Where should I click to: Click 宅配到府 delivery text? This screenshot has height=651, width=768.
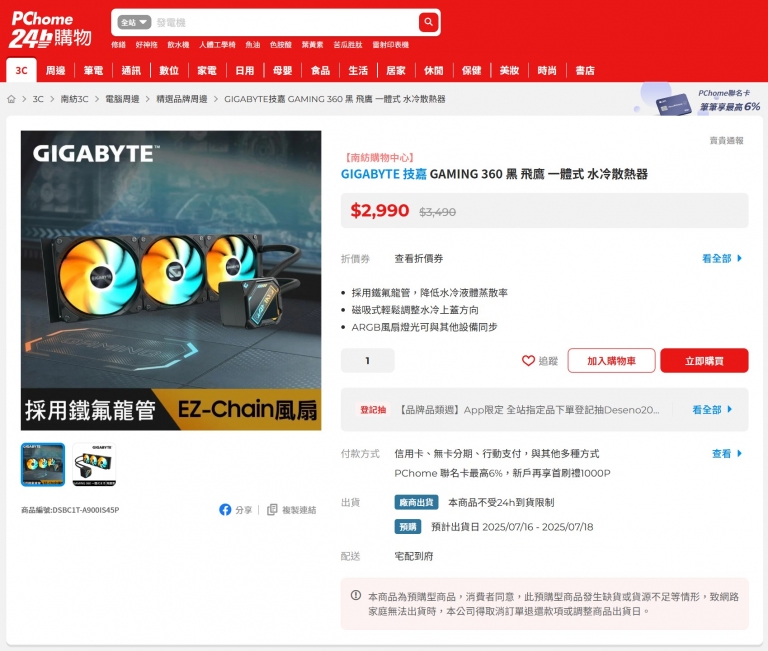click(414, 556)
